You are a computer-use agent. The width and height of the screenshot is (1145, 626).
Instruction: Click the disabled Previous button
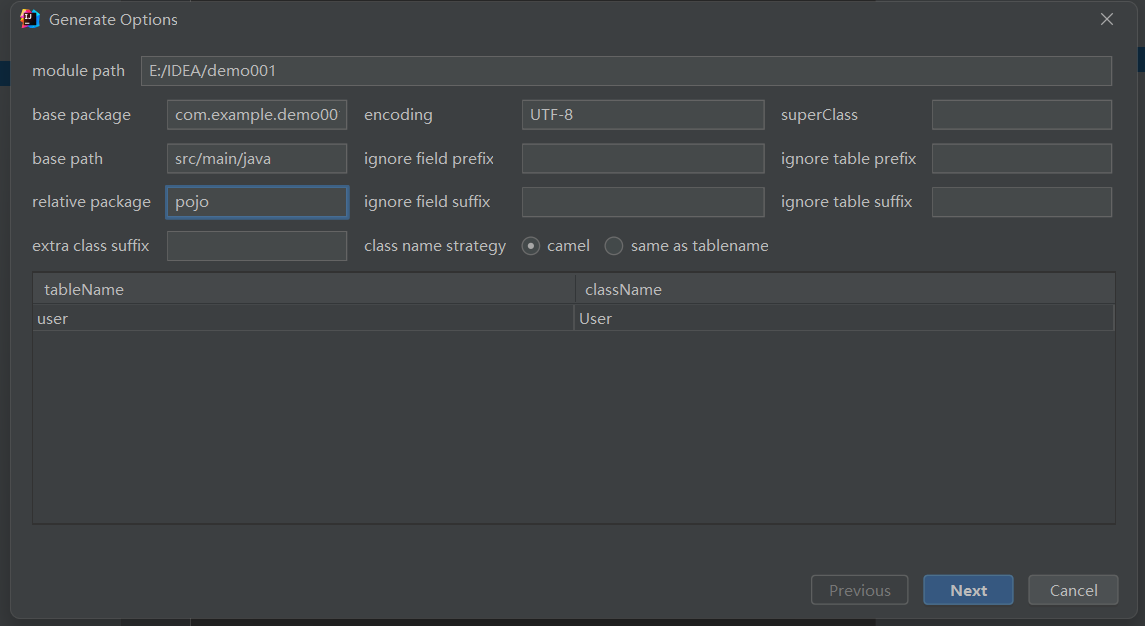click(x=859, y=590)
